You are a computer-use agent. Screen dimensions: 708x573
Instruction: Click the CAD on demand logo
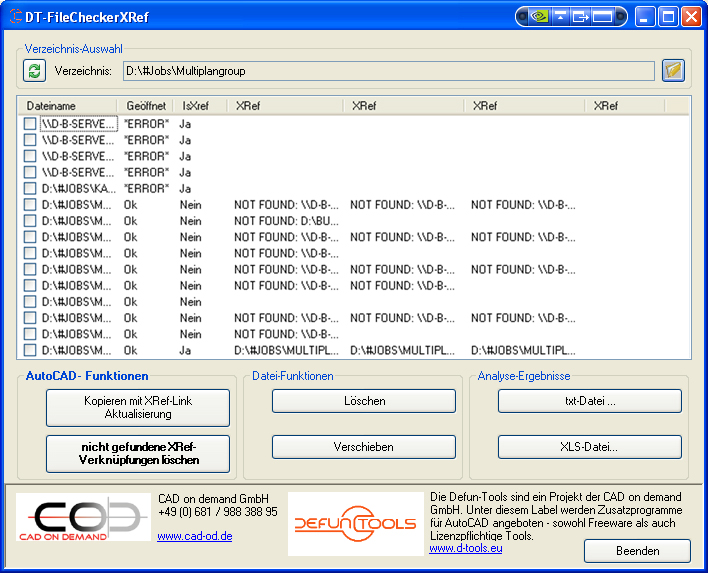(83, 517)
